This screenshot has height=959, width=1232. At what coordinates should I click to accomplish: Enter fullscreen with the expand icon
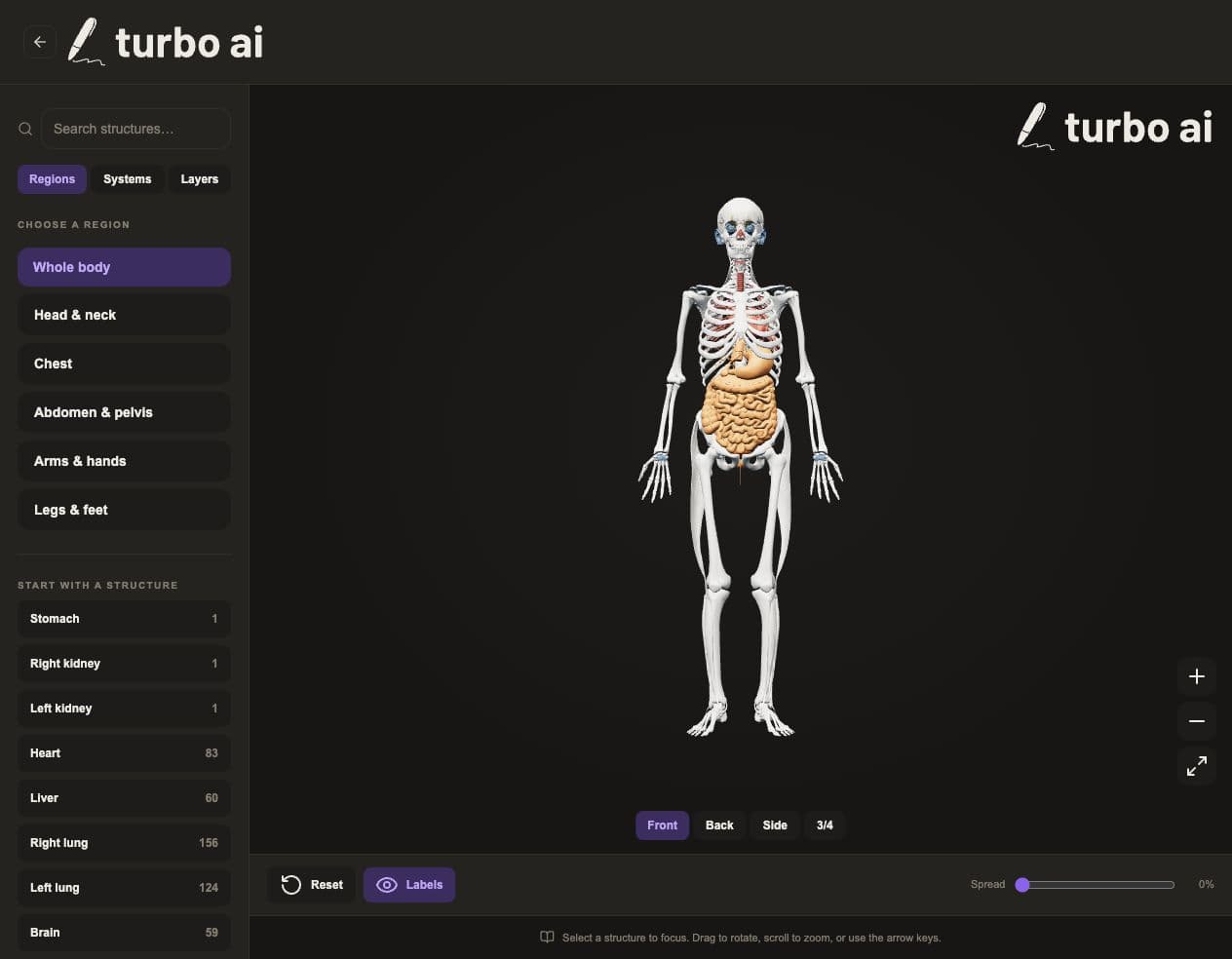coord(1196,766)
